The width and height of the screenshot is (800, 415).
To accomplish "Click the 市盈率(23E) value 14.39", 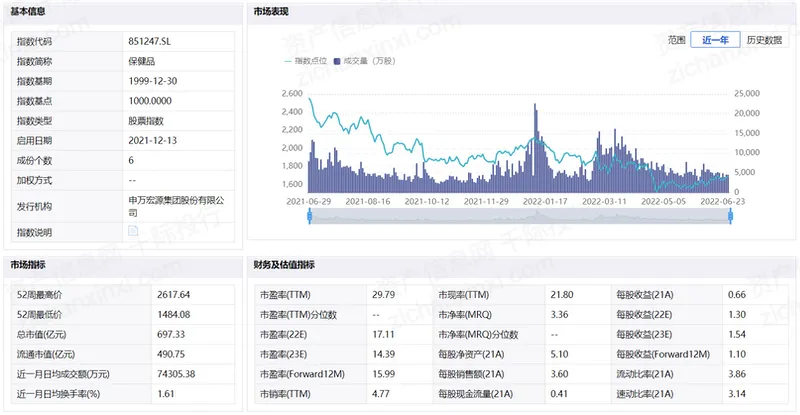I will pyautogui.click(x=383, y=354).
